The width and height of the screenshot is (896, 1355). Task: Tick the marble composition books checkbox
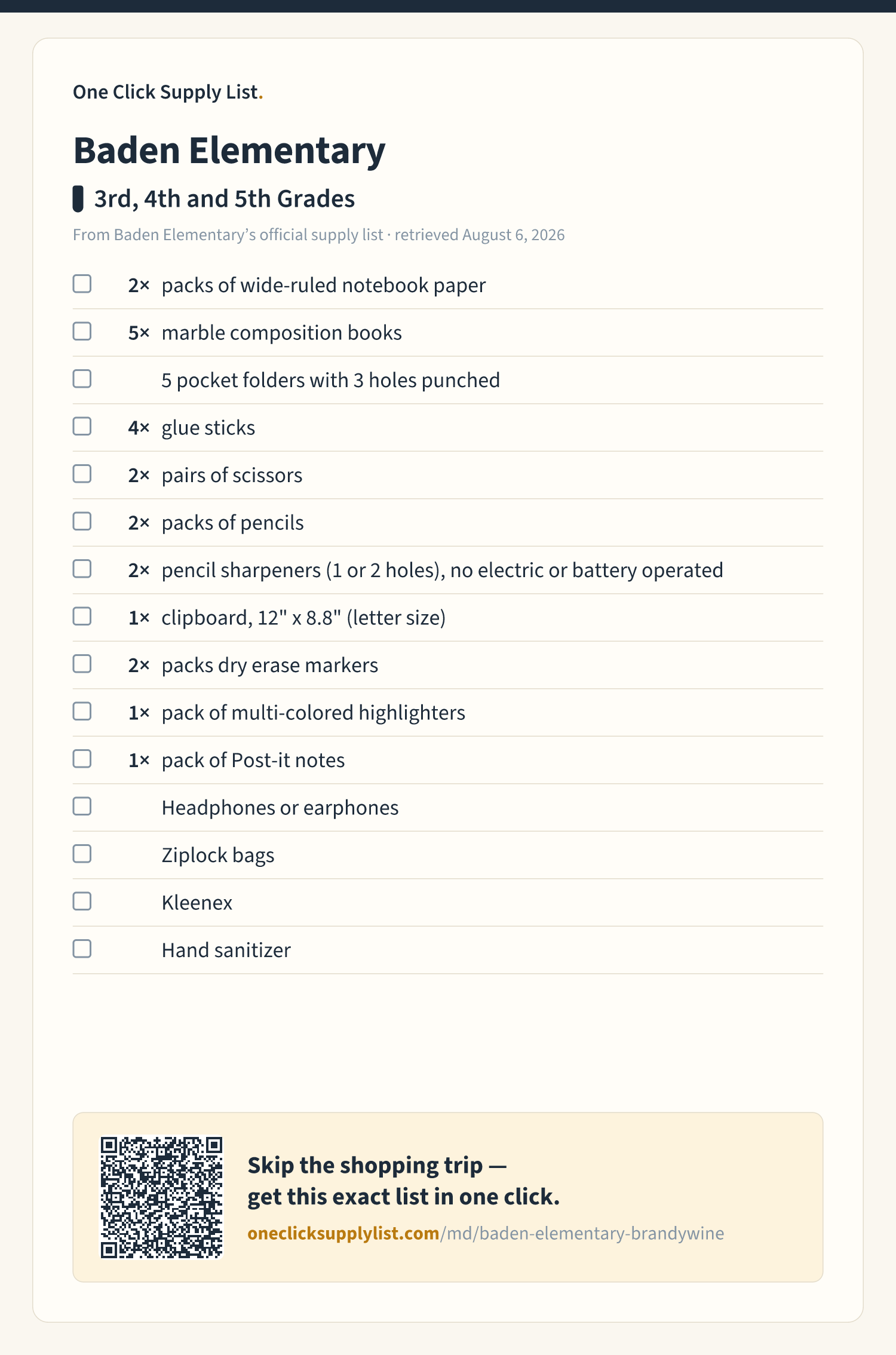point(82,332)
